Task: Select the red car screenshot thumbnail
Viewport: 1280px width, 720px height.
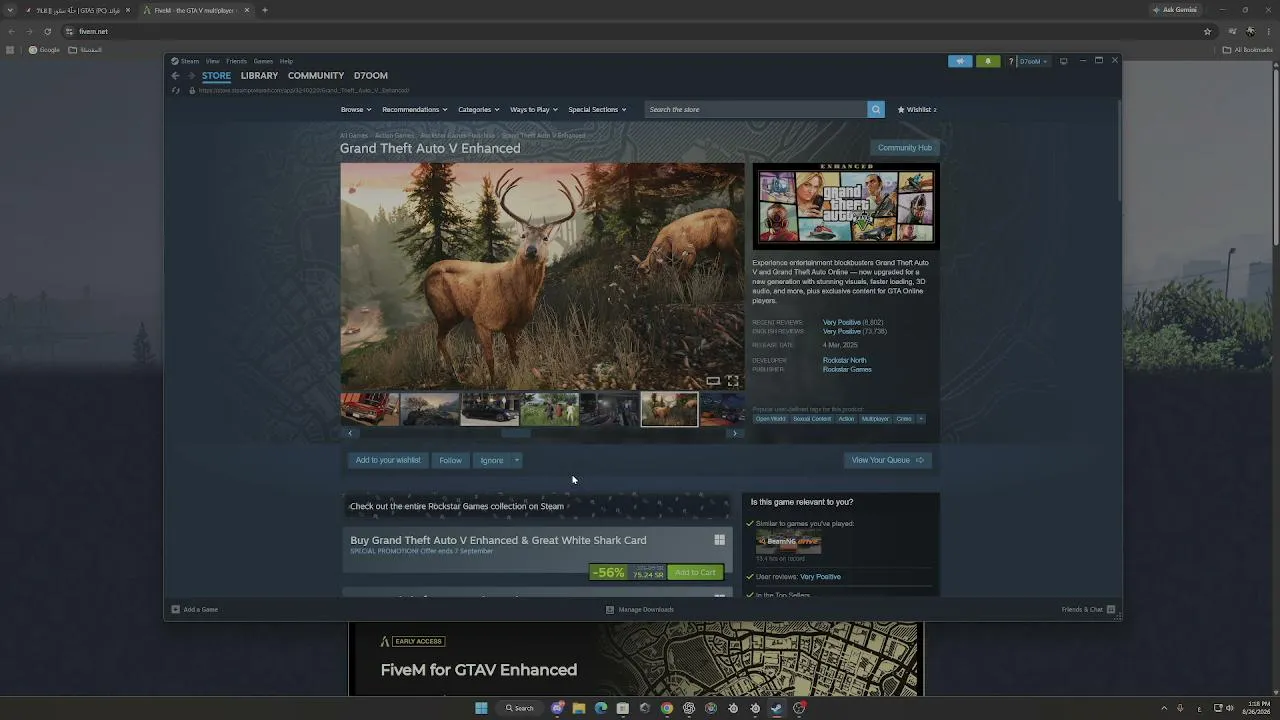Action: (370, 409)
